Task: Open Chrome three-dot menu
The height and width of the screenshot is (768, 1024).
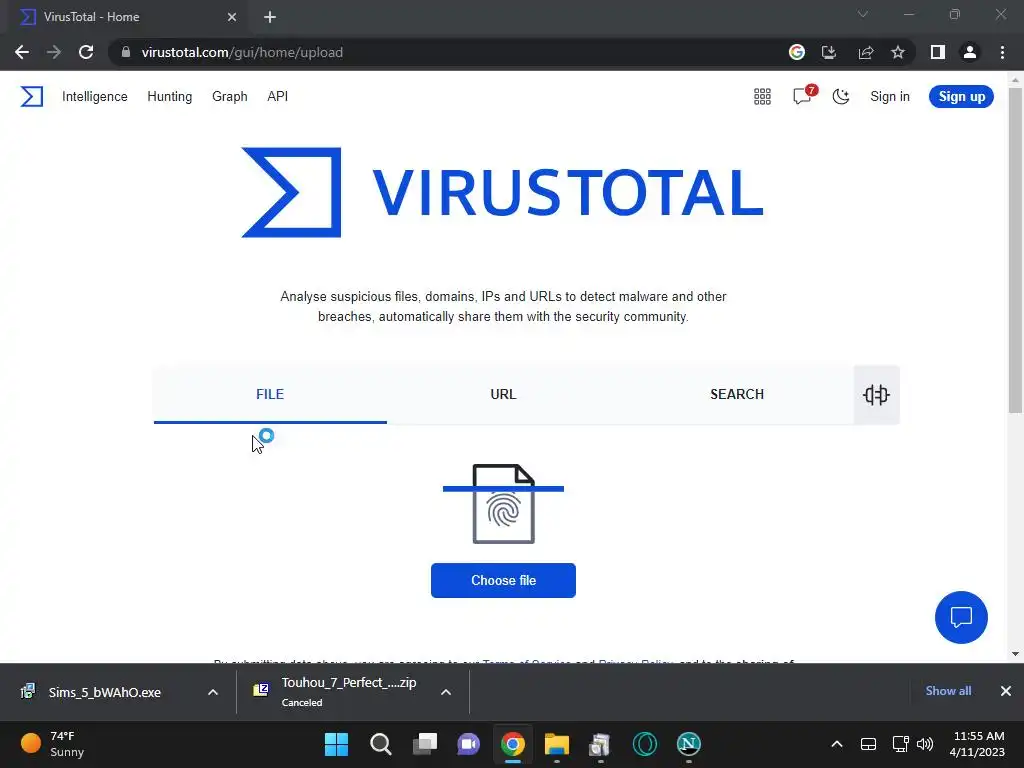Action: click(x=1002, y=52)
